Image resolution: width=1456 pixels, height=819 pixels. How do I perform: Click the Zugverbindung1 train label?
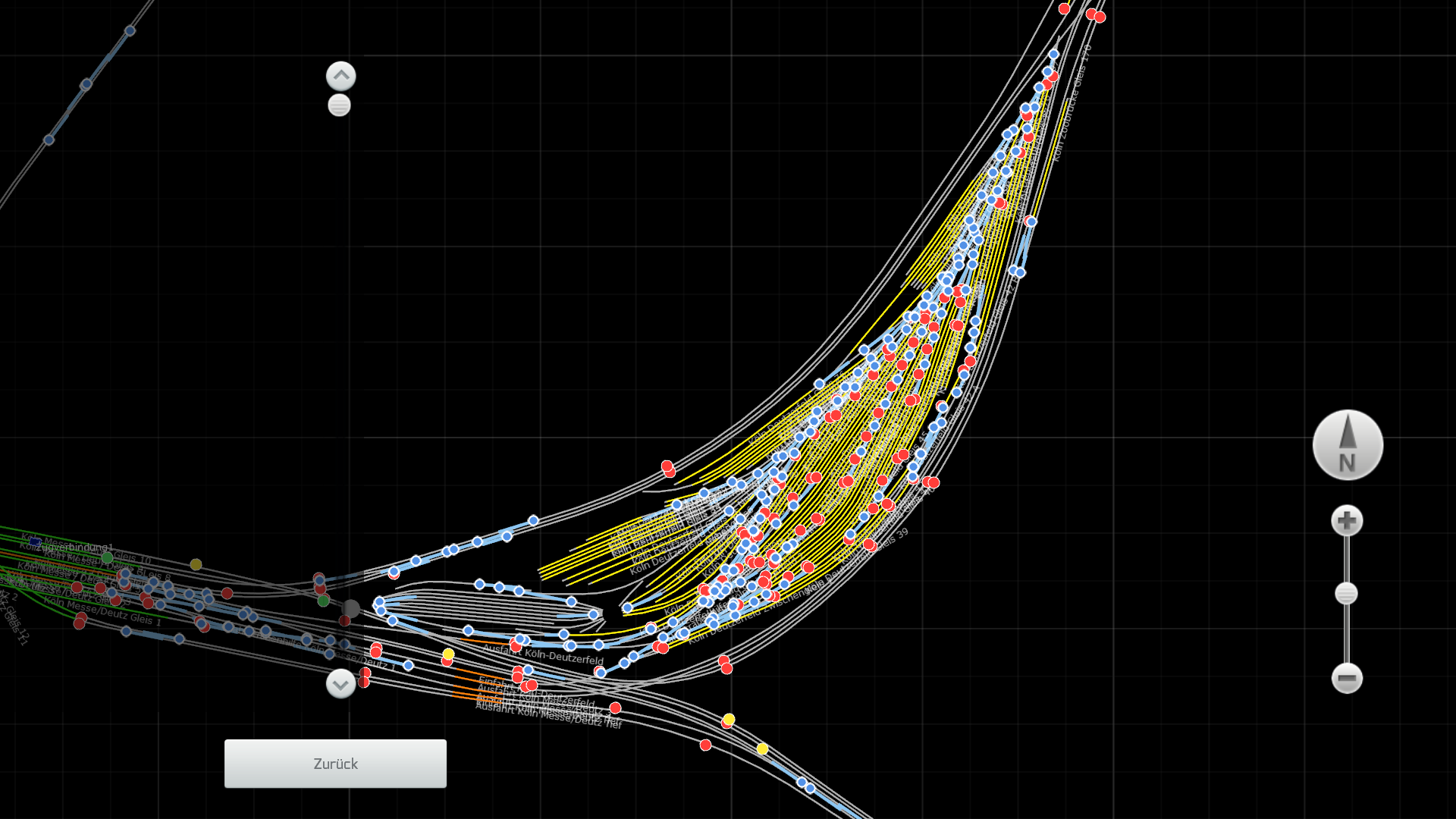[x=74, y=548]
